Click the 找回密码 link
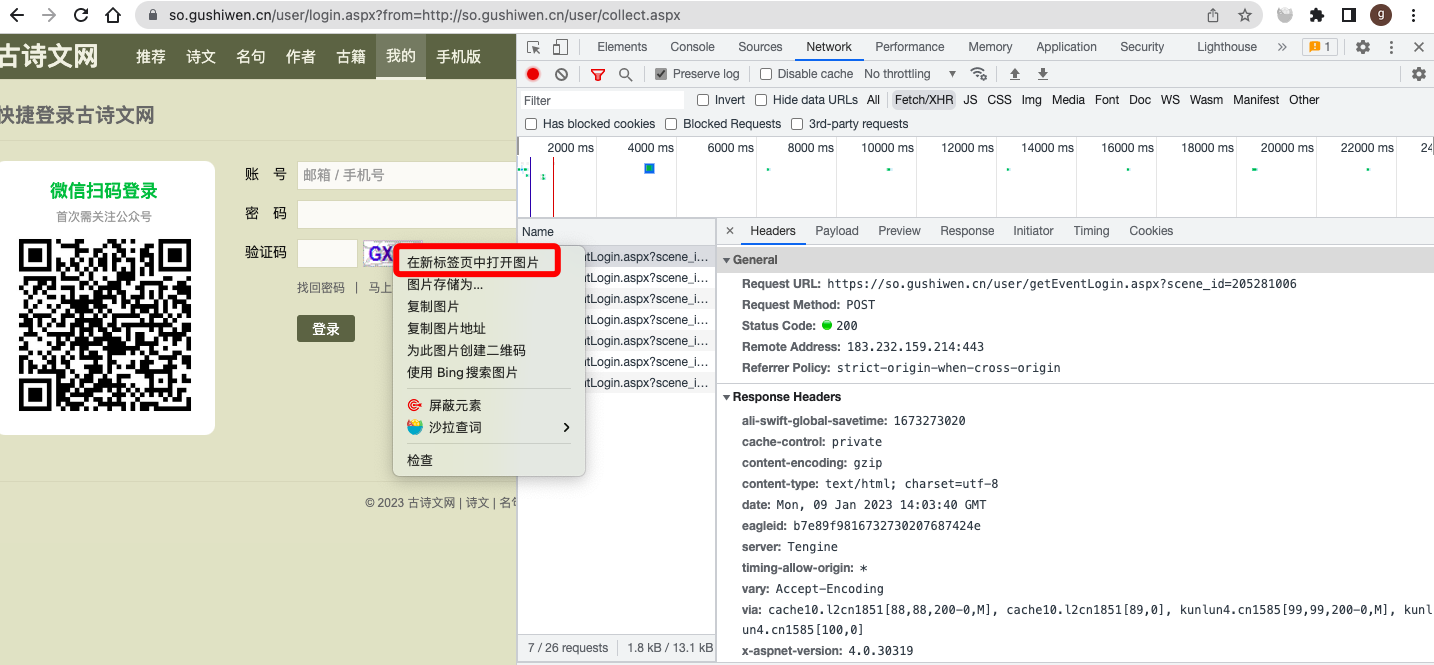Screen dimensions: 1434x665 (x=320, y=288)
